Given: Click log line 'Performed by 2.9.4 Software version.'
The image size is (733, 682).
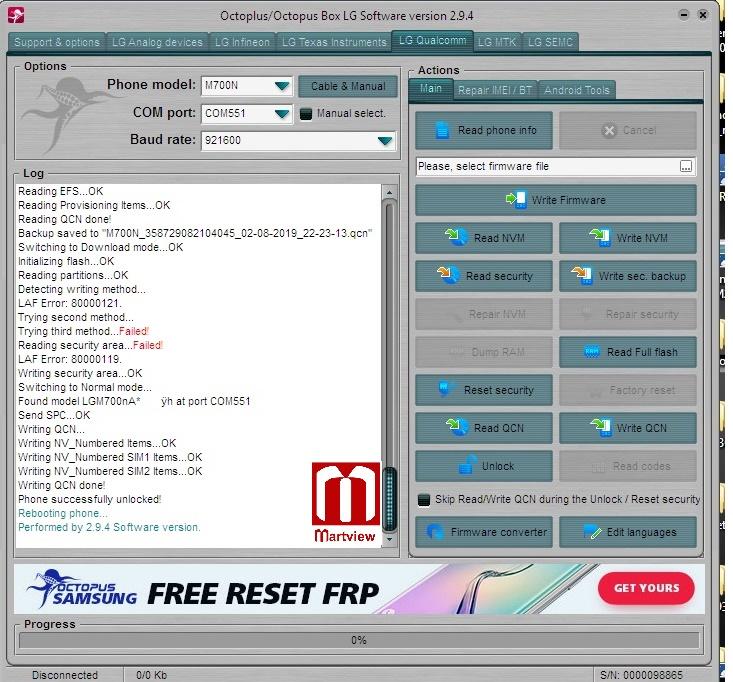Looking at the screenshot, I should click(109, 527).
